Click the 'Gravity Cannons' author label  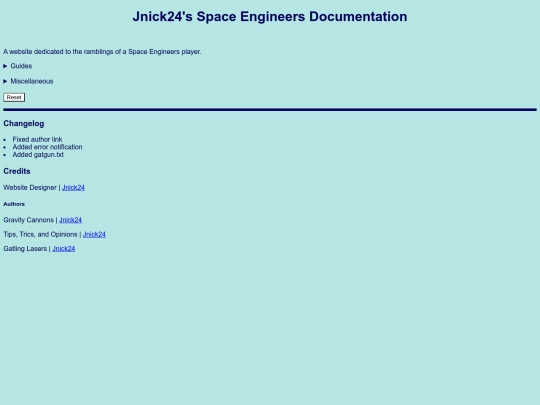(x=29, y=220)
